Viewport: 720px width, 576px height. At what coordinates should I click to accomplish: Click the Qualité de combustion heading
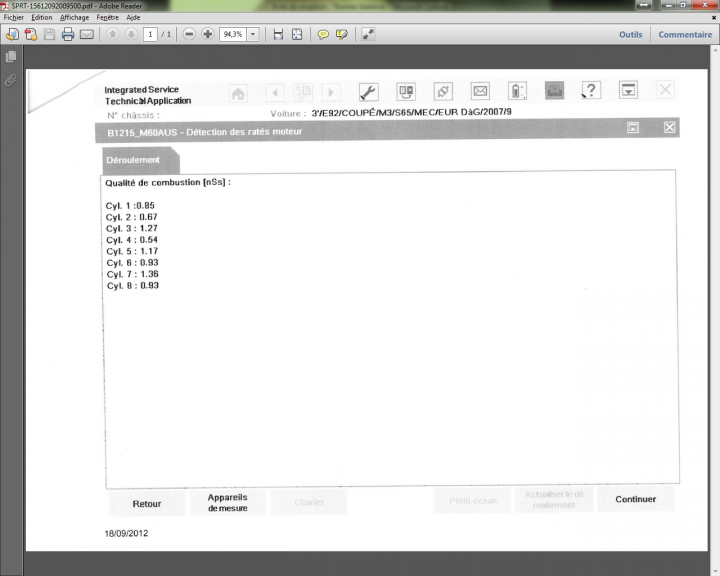click(168, 183)
